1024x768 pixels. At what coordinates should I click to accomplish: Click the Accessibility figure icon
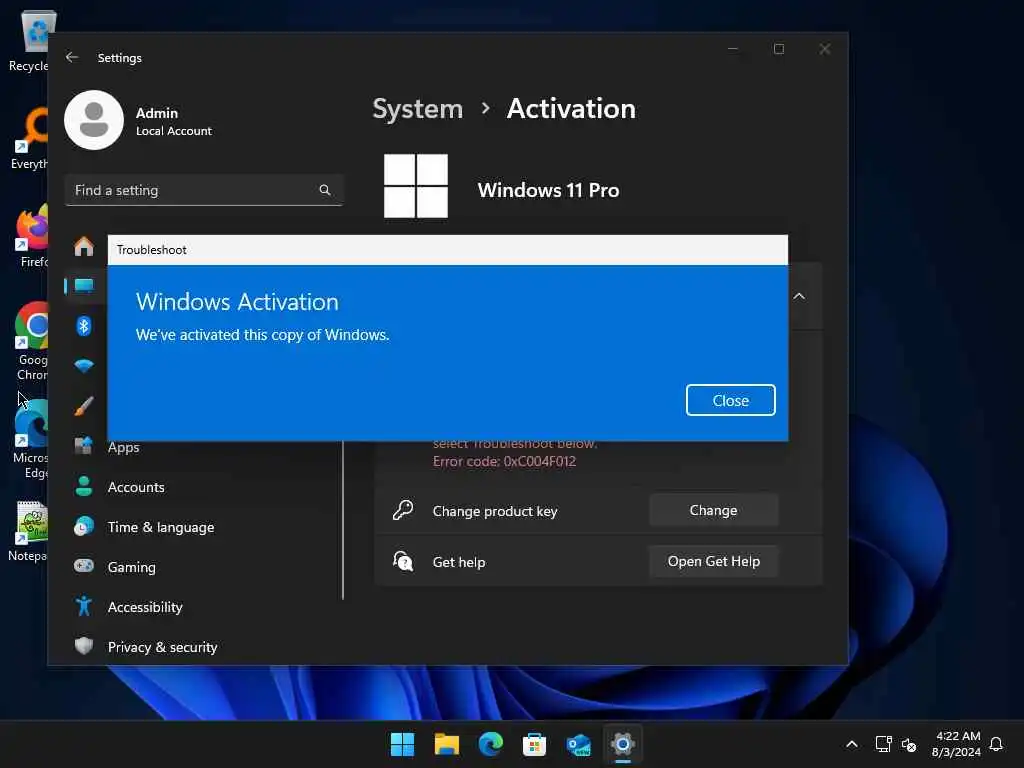pos(84,606)
